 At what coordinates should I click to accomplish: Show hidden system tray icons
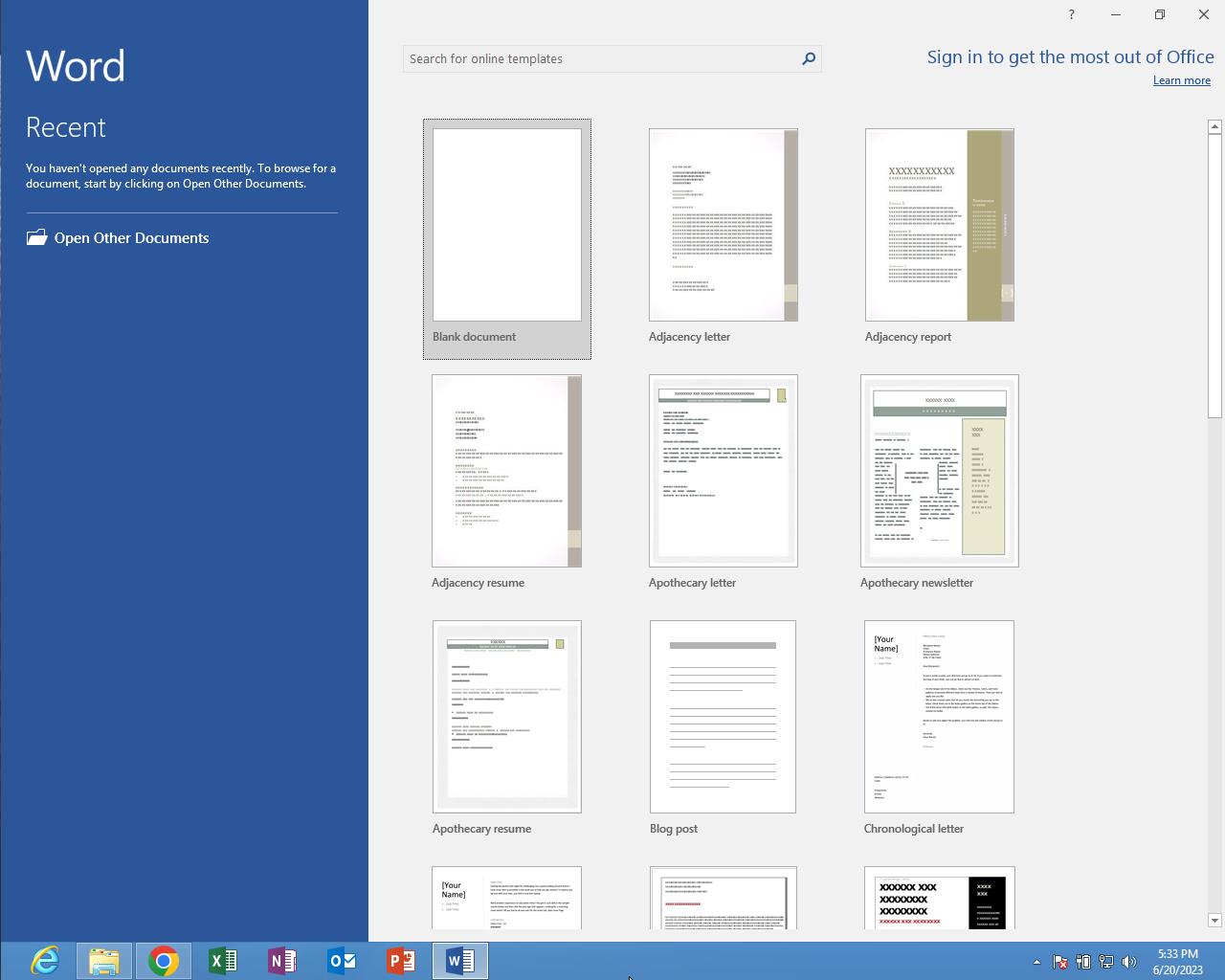1036,962
